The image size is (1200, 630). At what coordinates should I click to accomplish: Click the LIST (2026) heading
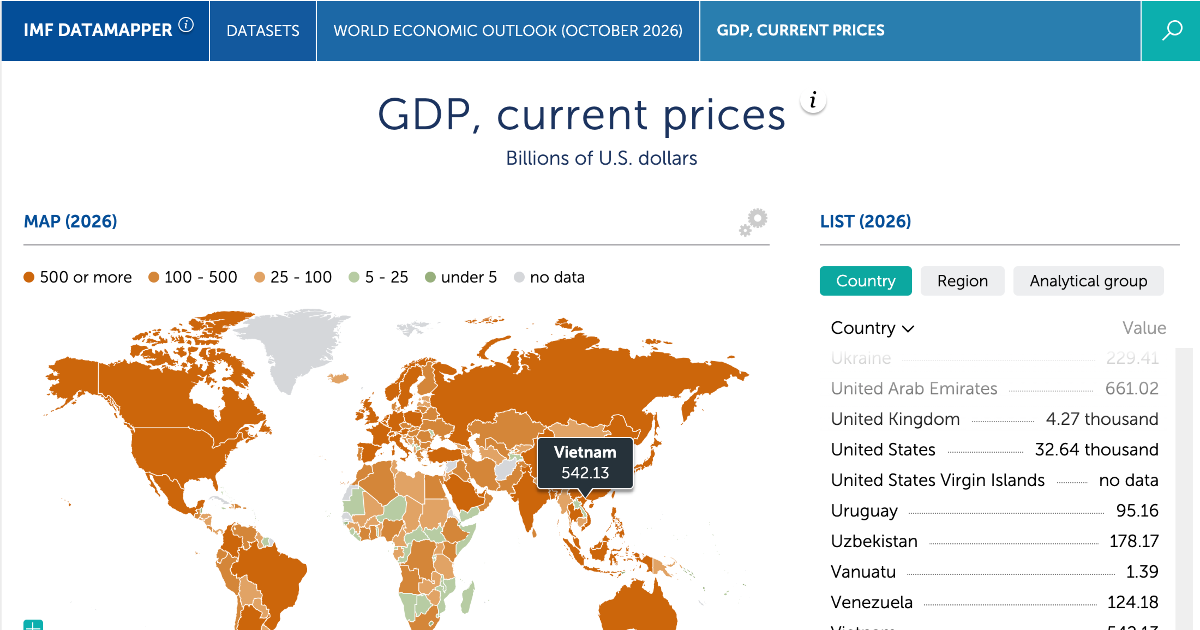[865, 221]
